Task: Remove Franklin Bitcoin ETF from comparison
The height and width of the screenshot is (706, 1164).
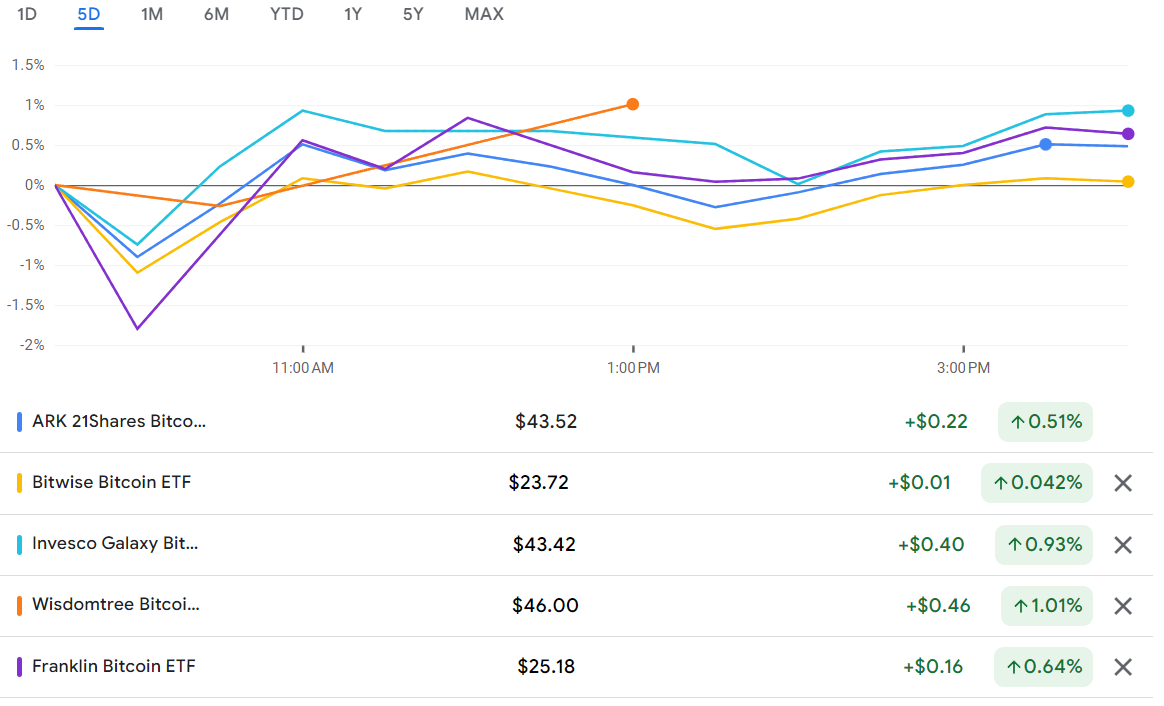Action: coord(1122,666)
